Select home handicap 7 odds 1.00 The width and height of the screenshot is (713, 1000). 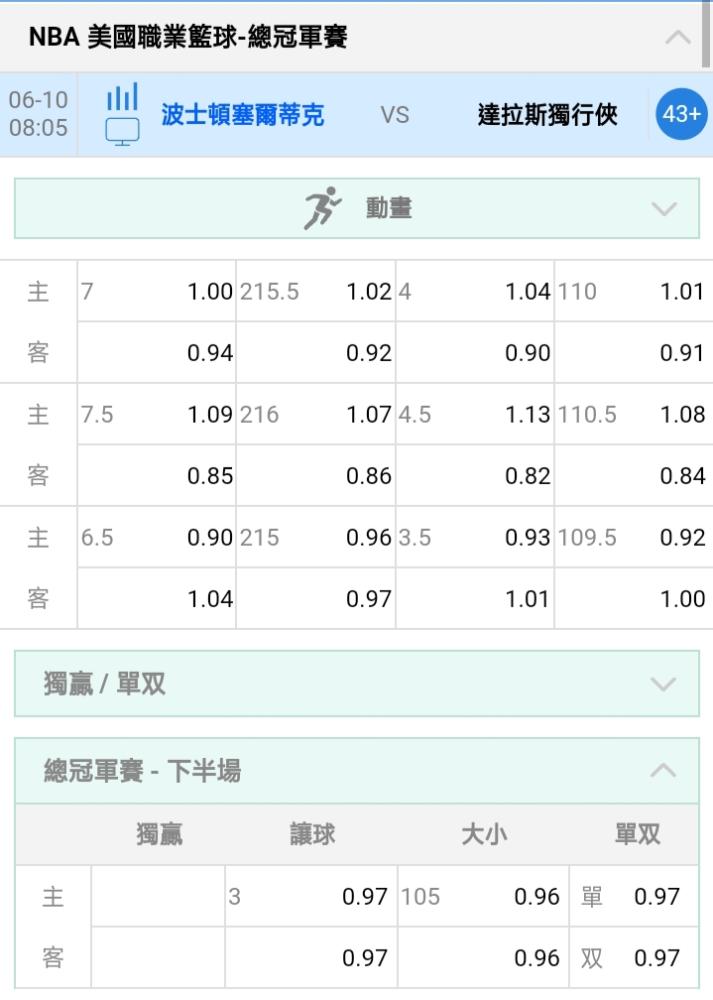click(x=157, y=291)
